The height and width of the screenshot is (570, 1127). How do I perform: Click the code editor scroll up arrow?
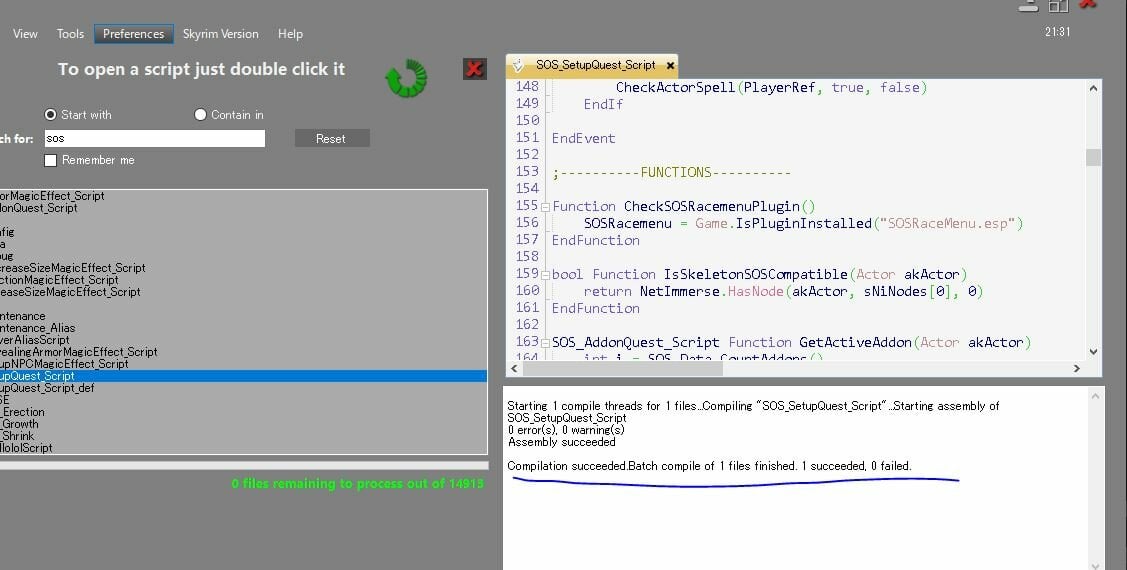[1093, 88]
